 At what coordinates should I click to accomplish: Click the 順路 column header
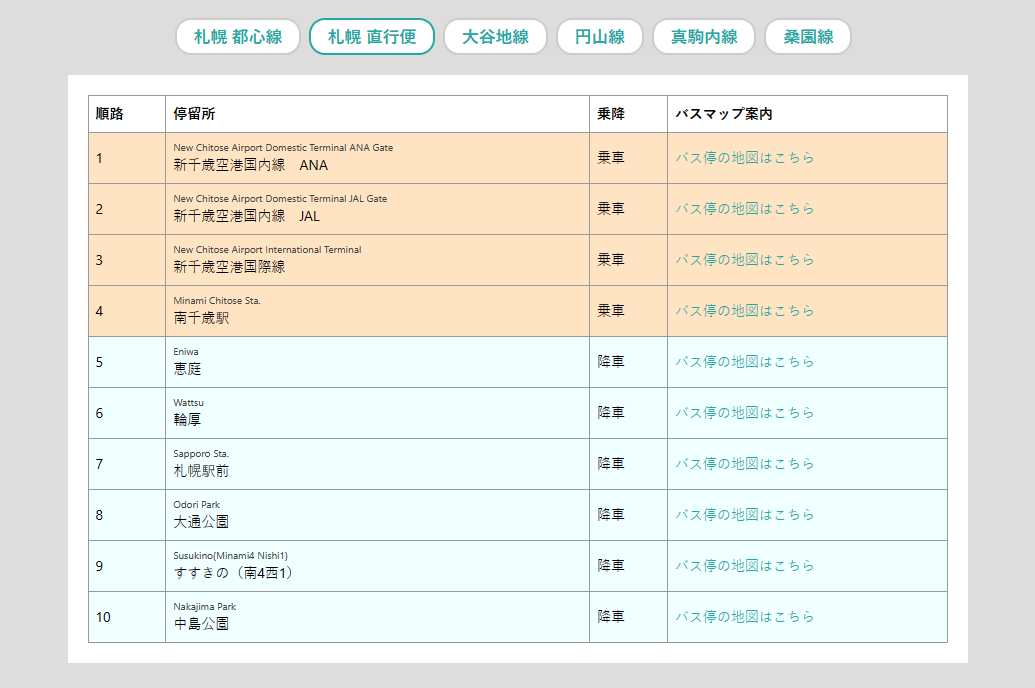click(110, 114)
